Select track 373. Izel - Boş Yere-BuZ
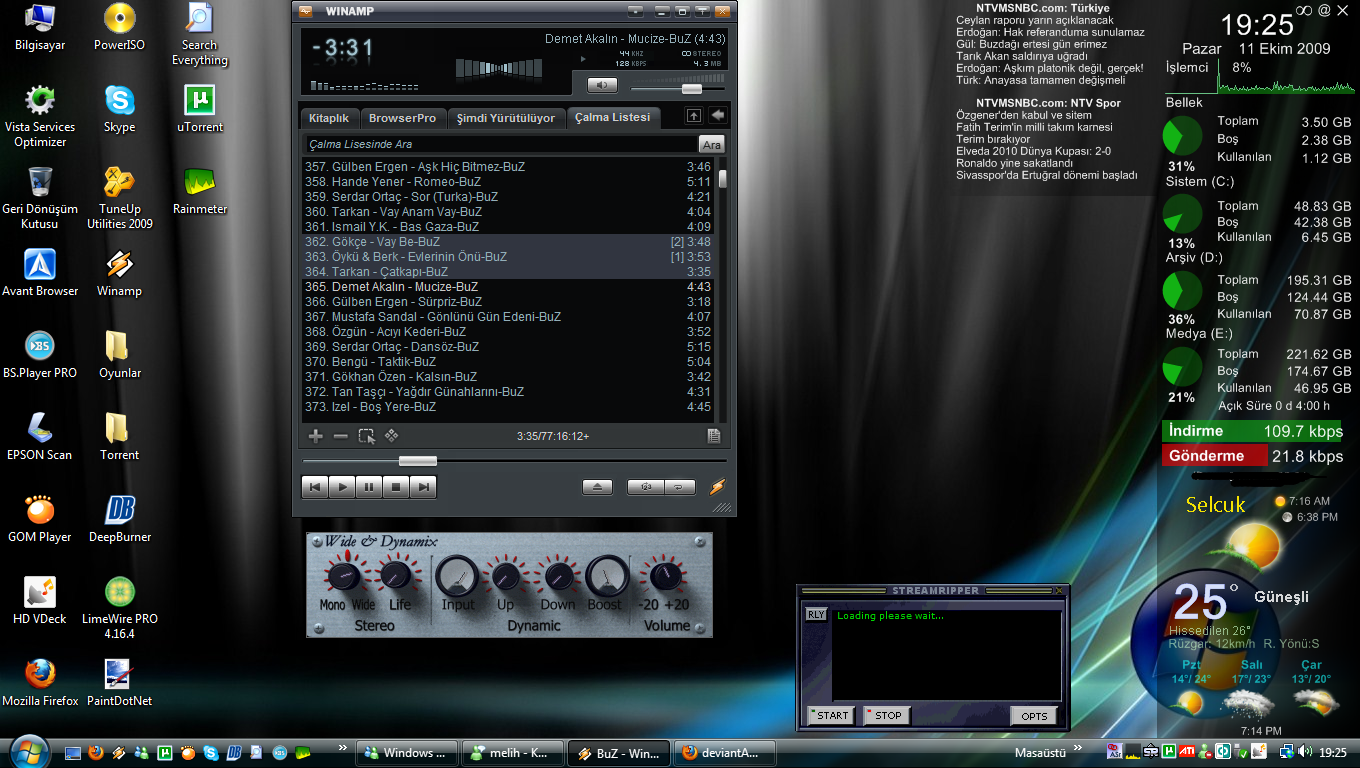 tap(508, 407)
